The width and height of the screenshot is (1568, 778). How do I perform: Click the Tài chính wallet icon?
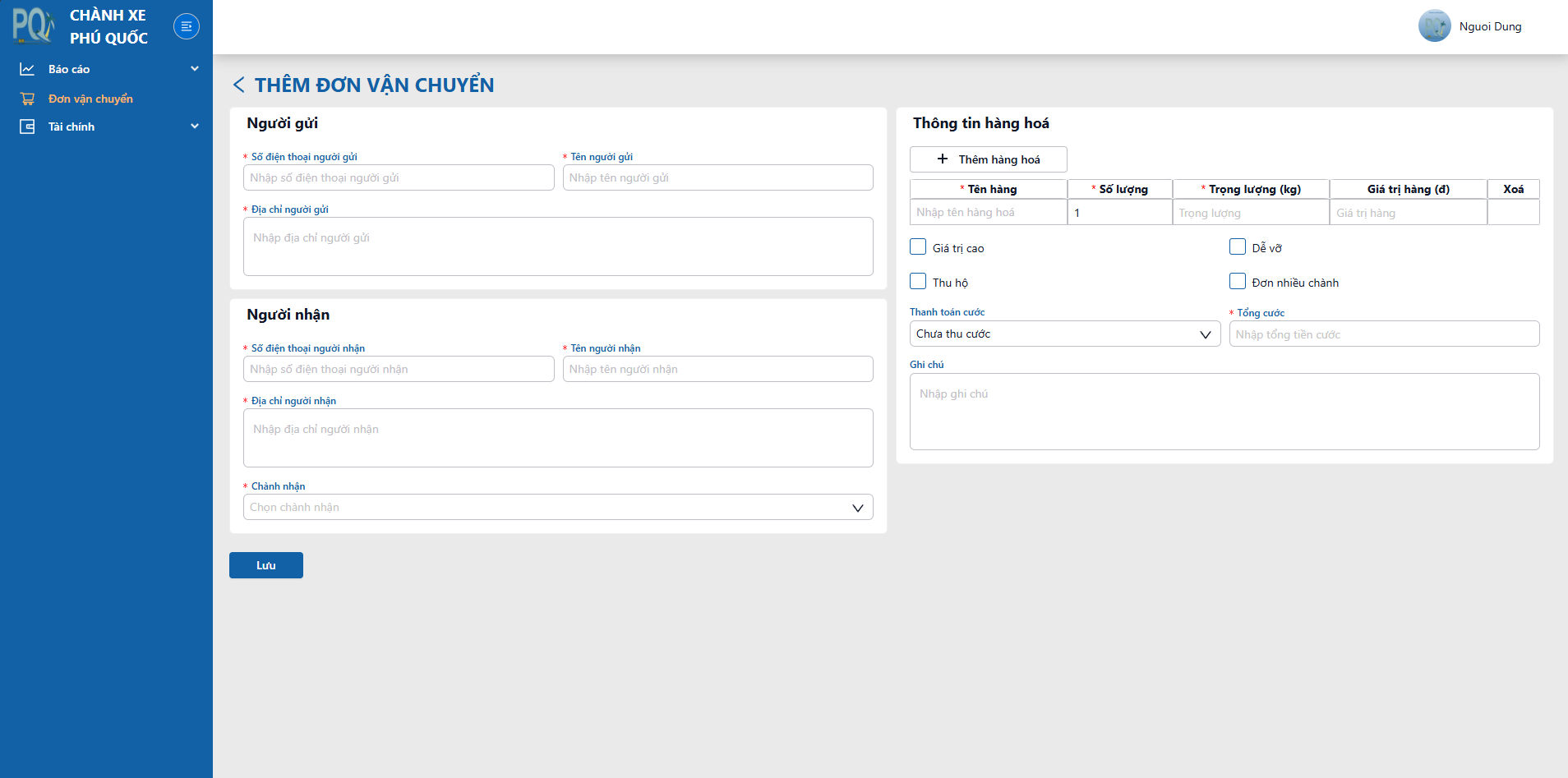(27, 127)
